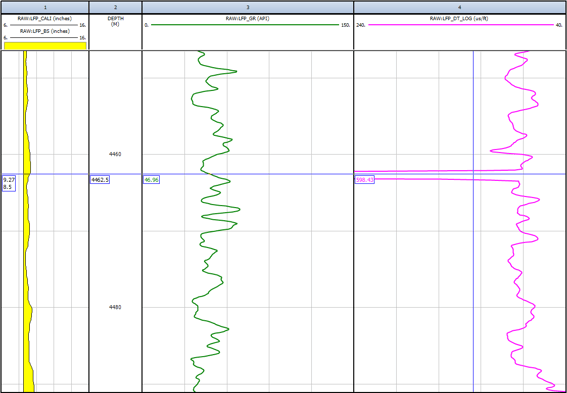Click the RAW:LFP_BS (inches) curve label
This screenshot has width=567, height=393.
click(45, 31)
